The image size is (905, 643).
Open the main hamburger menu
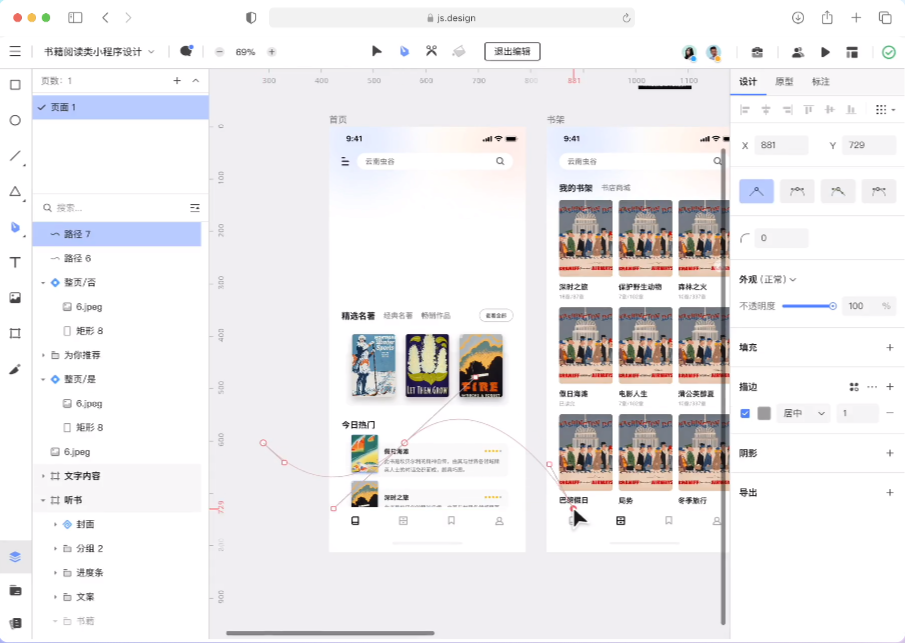click(x=16, y=51)
